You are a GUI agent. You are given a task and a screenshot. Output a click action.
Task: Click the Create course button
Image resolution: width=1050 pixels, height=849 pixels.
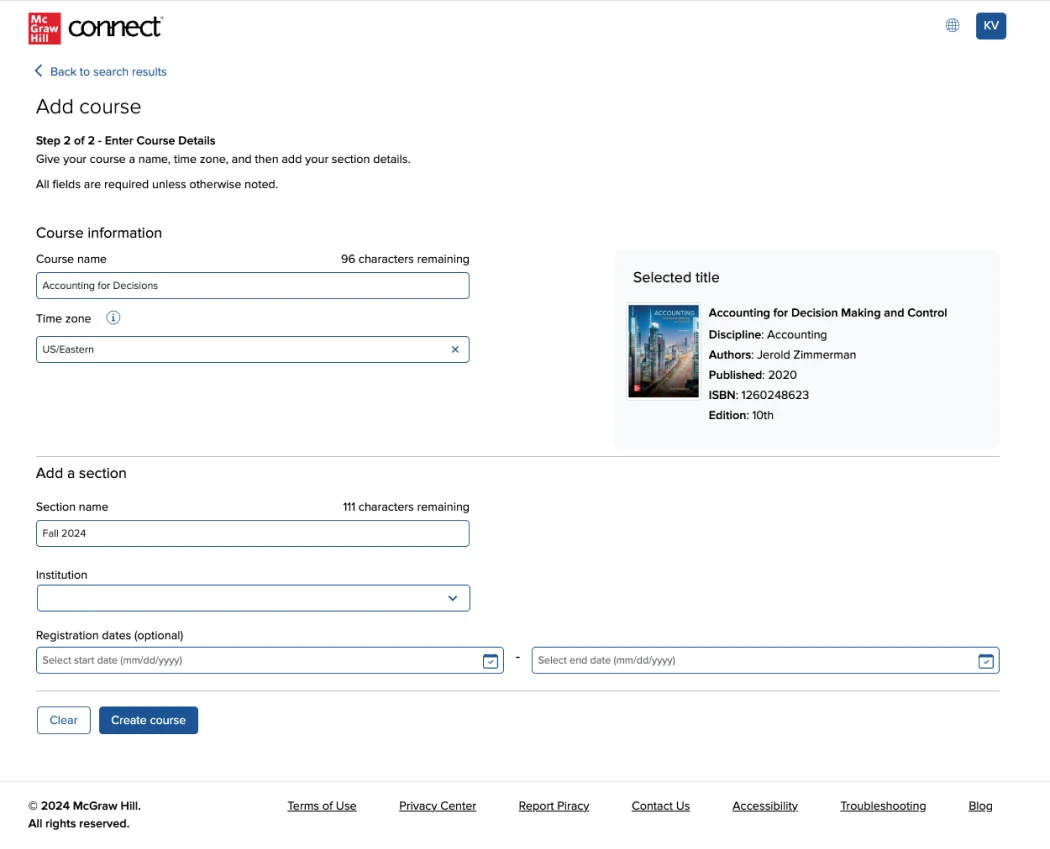coord(149,720)
